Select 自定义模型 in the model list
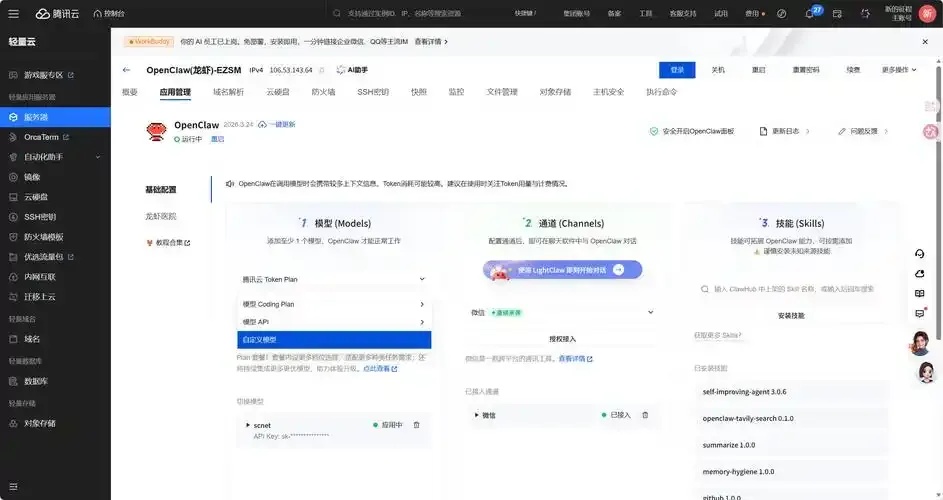This screenshot has width=943, height=500. pyautogui.click(x=334, y=340)
